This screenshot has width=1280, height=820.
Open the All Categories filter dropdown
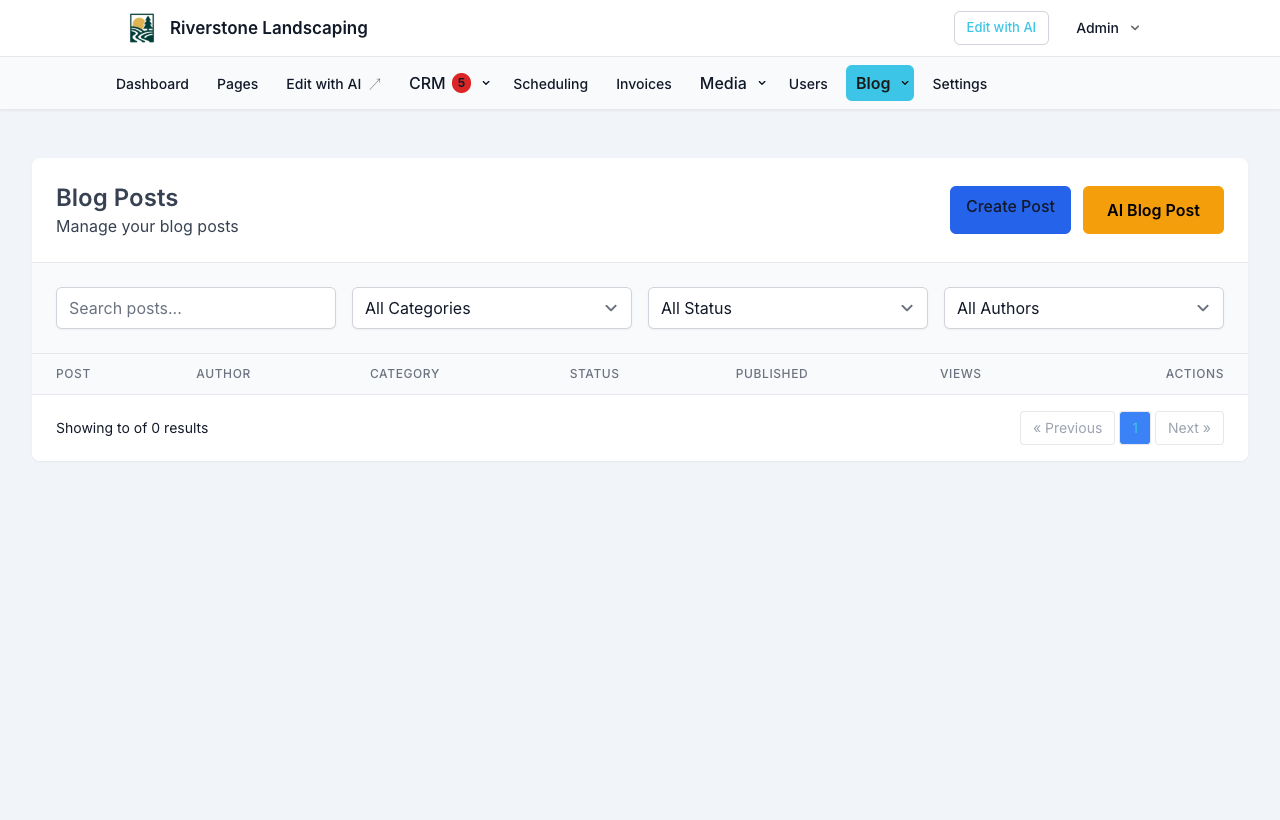[x=492, y=308]
